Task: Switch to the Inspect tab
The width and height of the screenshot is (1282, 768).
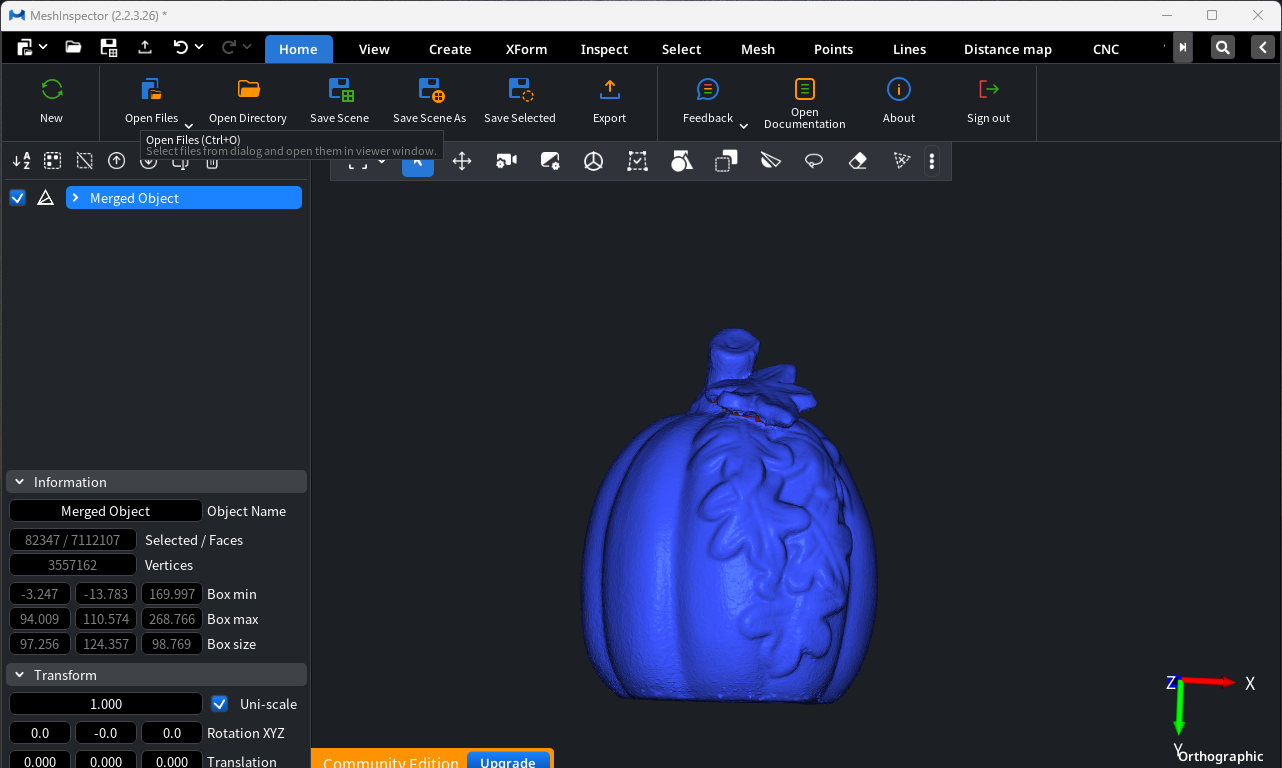Action: [x=604, y=48]
